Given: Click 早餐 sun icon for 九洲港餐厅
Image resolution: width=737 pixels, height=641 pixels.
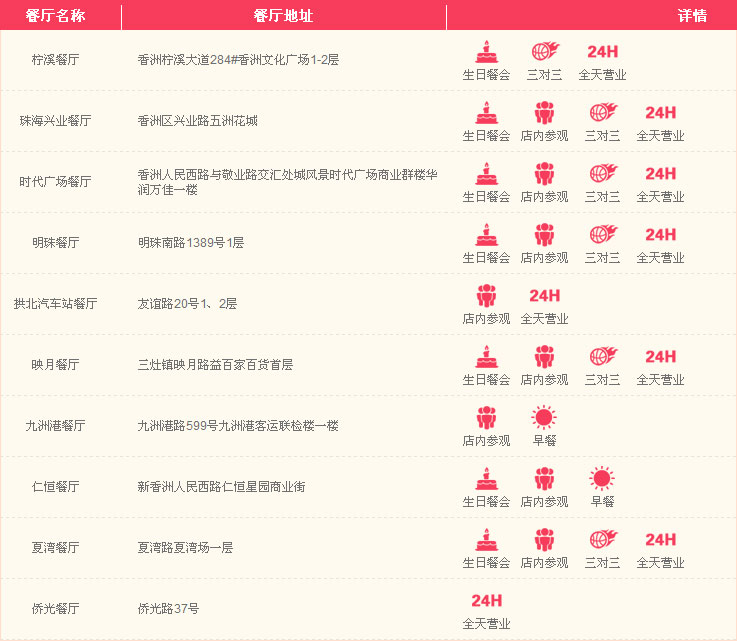Looking at the screenshot, I should (544, 418).
